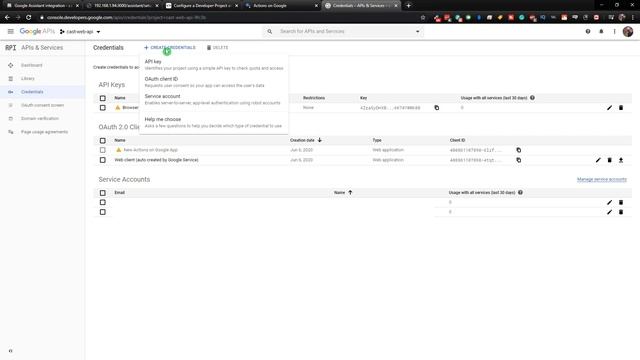The height and width of the screenshot is (360, 640).
Task: Edit the Web client OAuth entry
Action: (598, 160)
